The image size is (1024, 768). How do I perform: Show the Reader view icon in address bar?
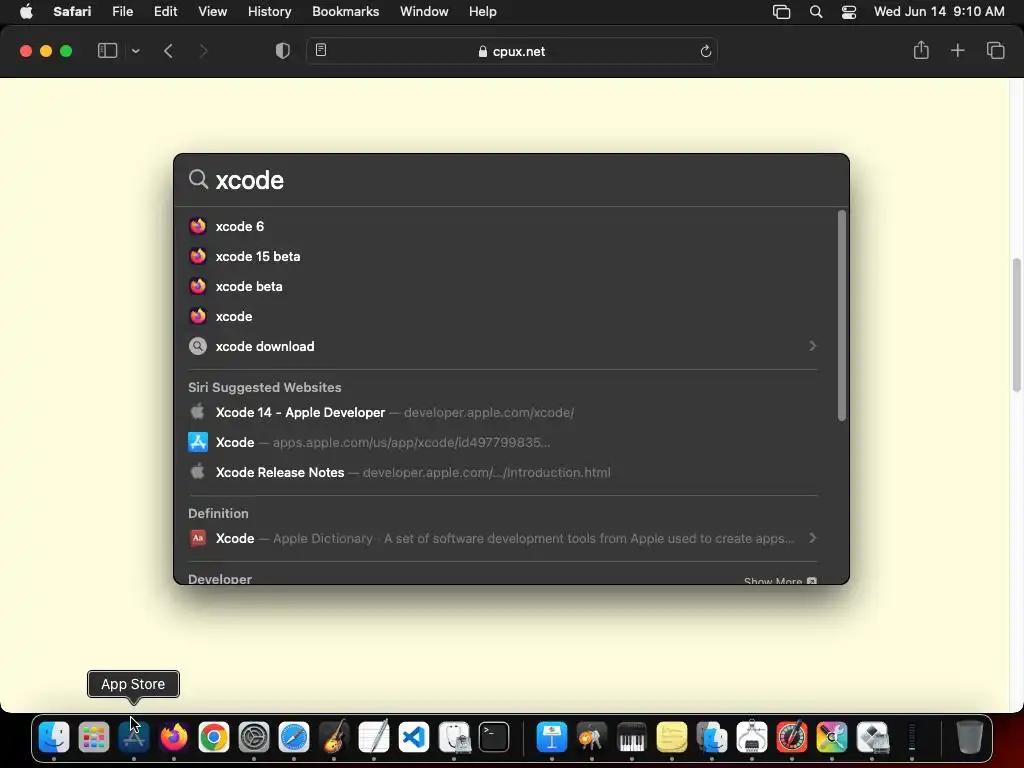[x=321, y=50]
